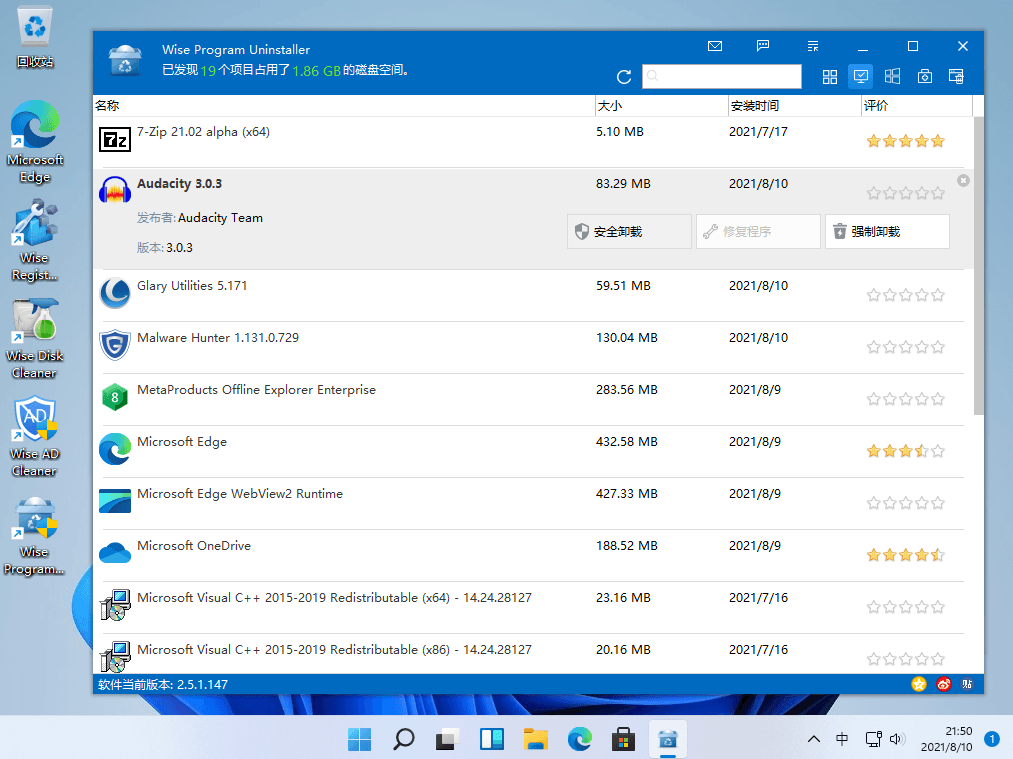Collapse the Audacity details with the small close icon
Image resolution: width=1013 pixels, height=759 pixels.
pyautogui.click(x=963, y=181)
